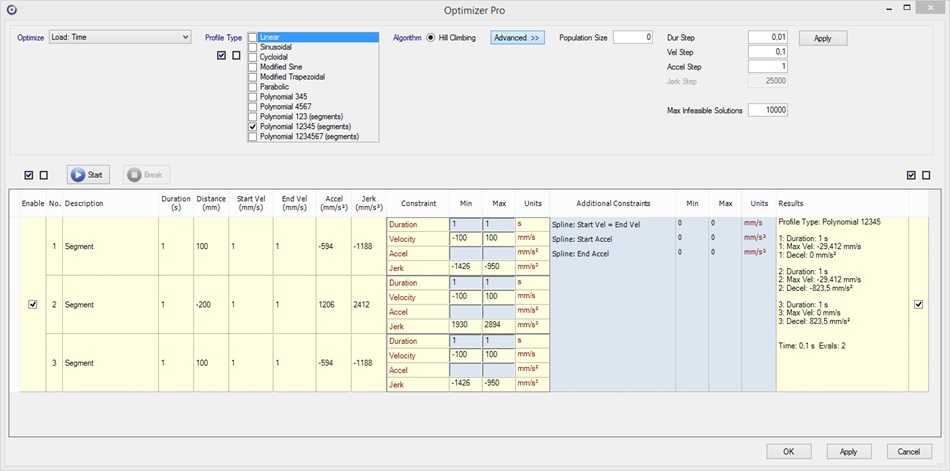Click the Start optimization play button
This screenshot has height=471, width=950.
[88, 174]
